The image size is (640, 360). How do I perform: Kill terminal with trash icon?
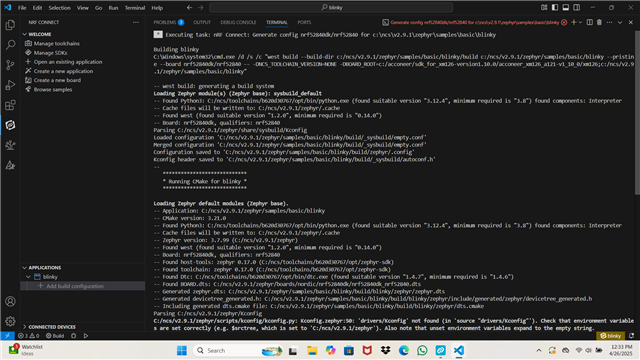click(x=599, y=22)
